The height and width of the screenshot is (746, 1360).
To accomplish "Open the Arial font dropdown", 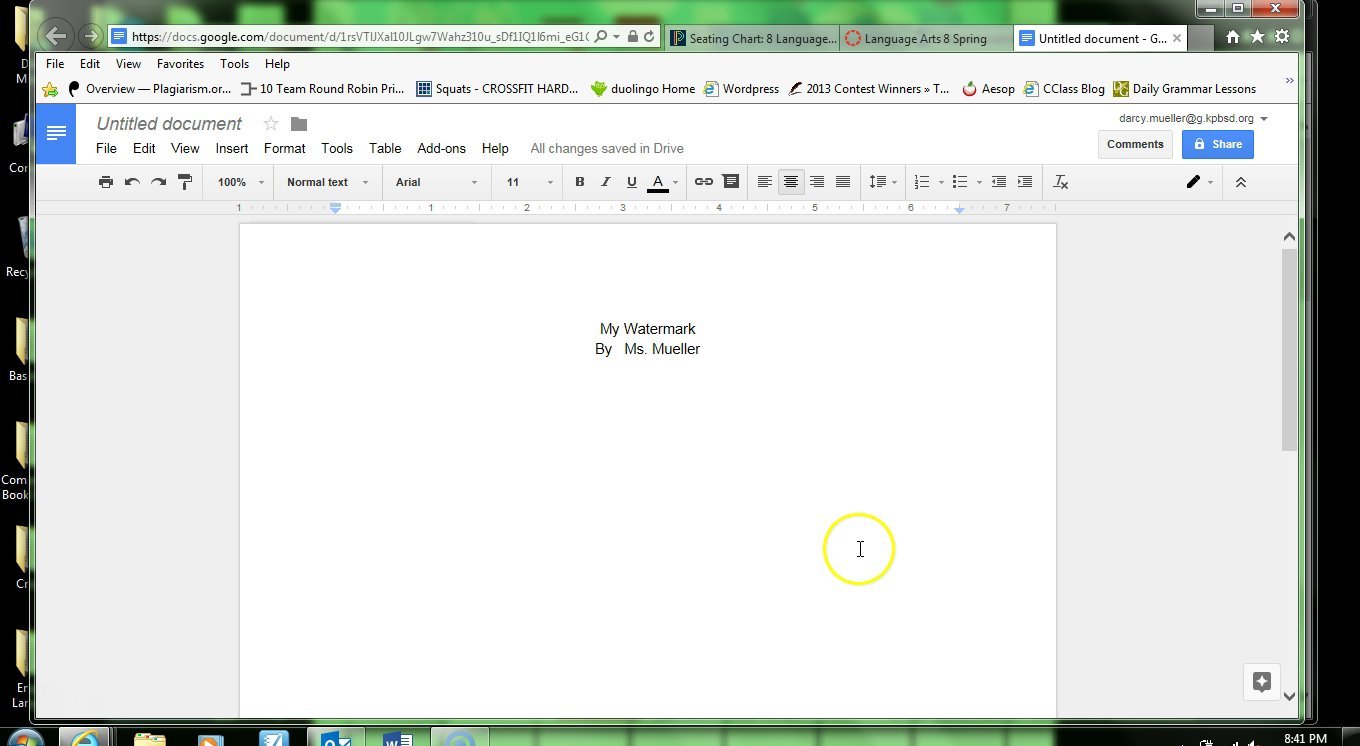I will [x=436, y=182].
